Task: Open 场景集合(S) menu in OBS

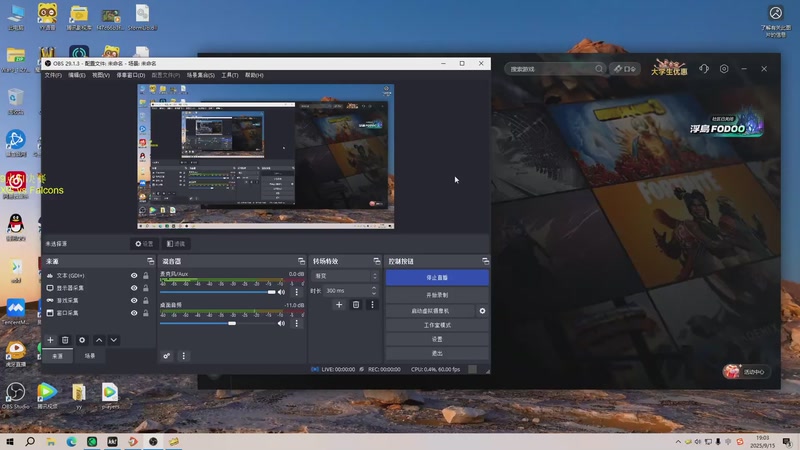Action: pyautogui.click(x=201, y=75)
